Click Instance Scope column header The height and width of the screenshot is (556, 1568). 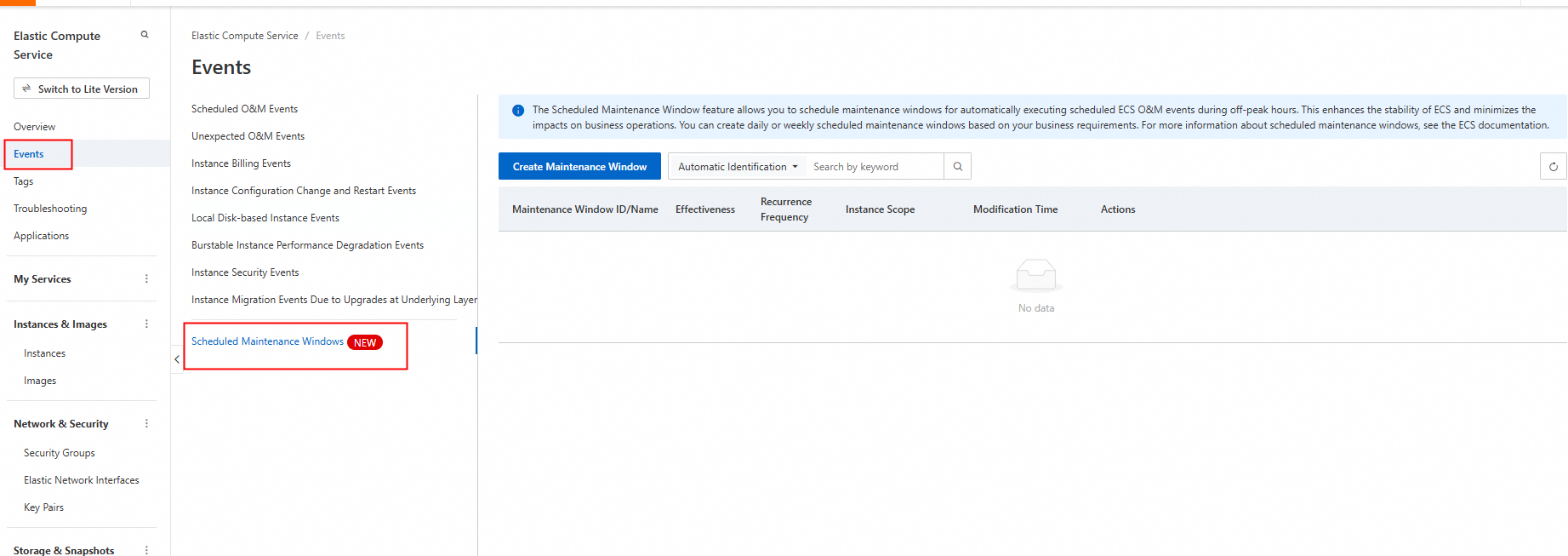coord(881,209)
